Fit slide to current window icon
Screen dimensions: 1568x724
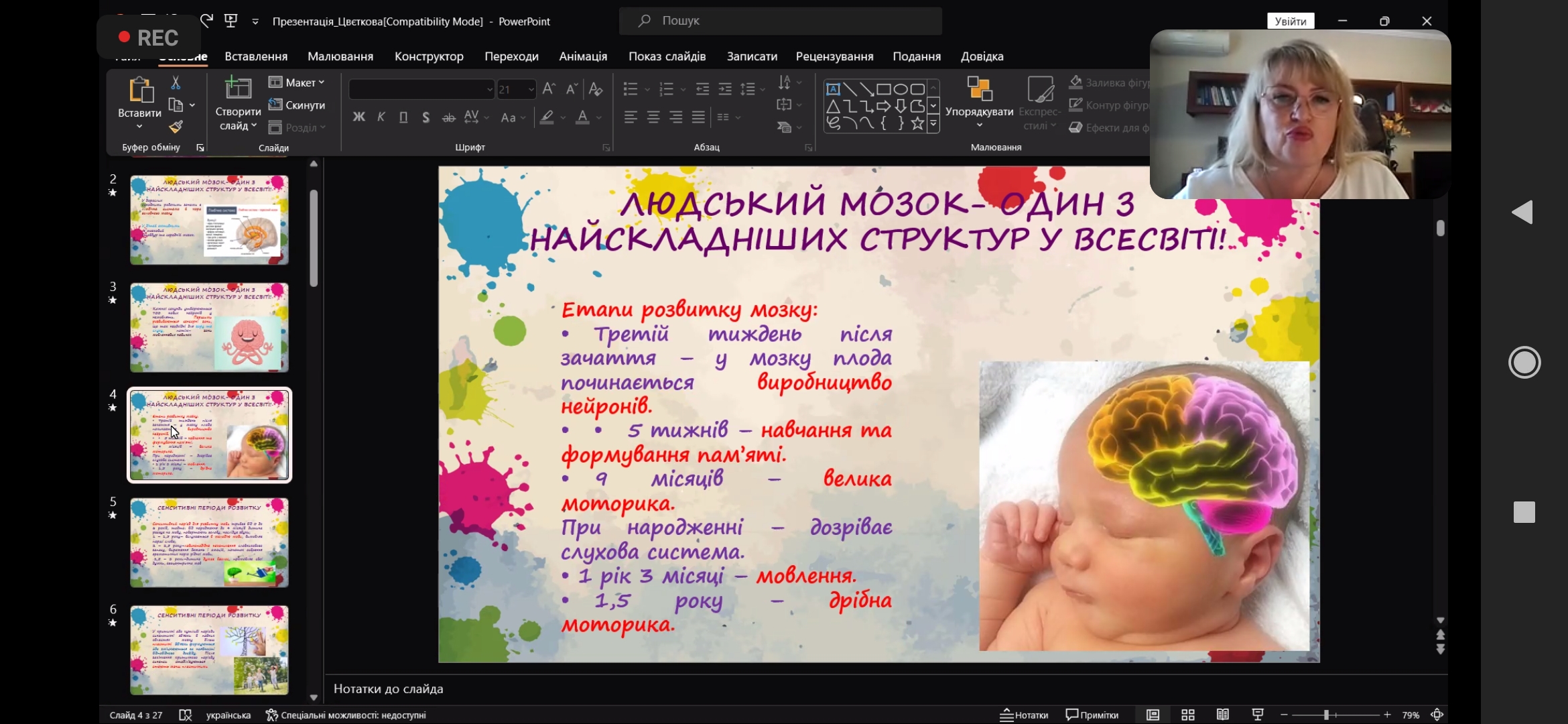pyautogui.click(x=1437, y=715)
